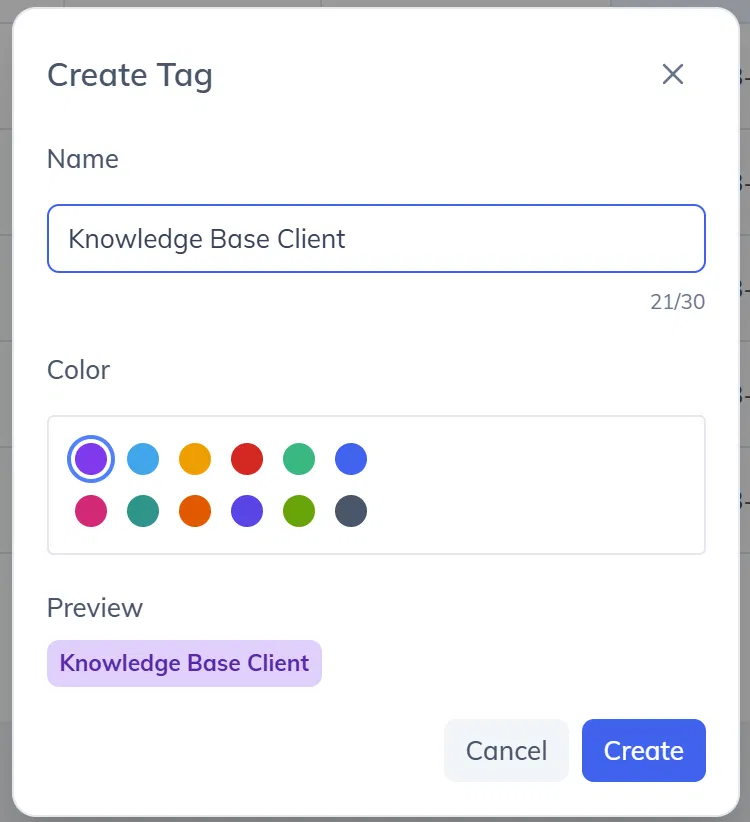Choose the emerald green swatch in top row
This screenshot has width=750, height=822.
pos(299,459)
